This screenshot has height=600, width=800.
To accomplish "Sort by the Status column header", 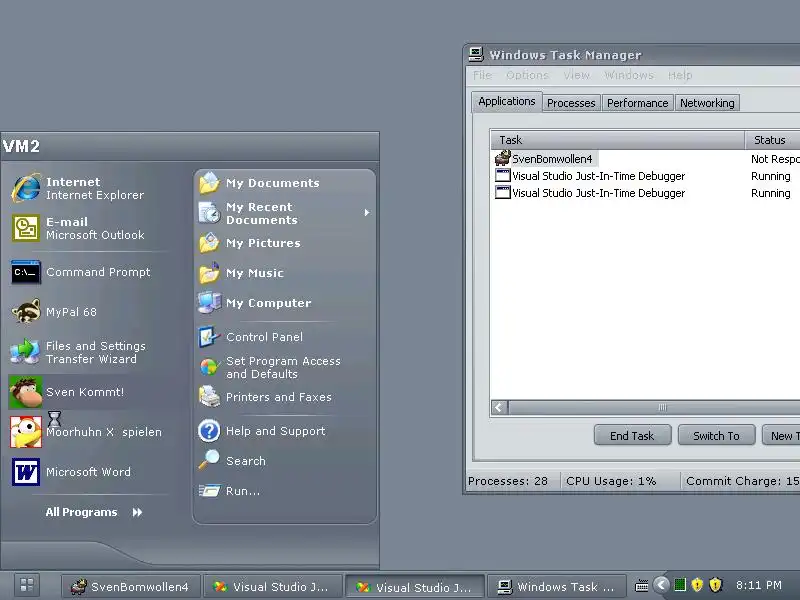I will [x=772, y=140].
